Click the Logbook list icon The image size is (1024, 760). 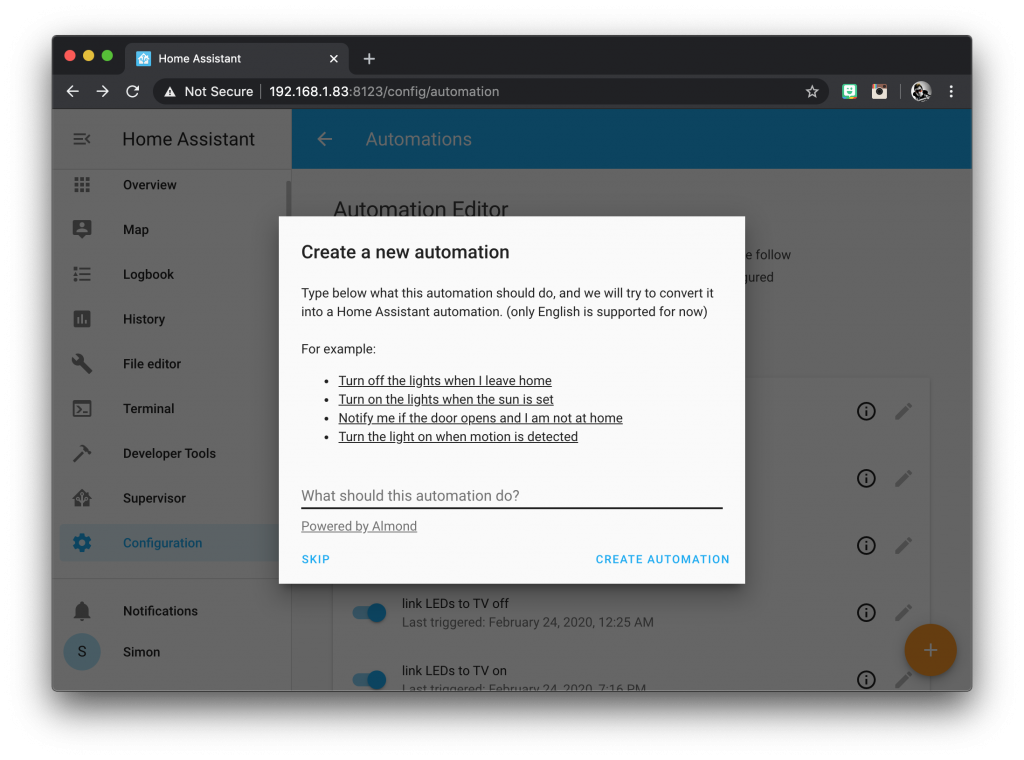tap(82, 274)
